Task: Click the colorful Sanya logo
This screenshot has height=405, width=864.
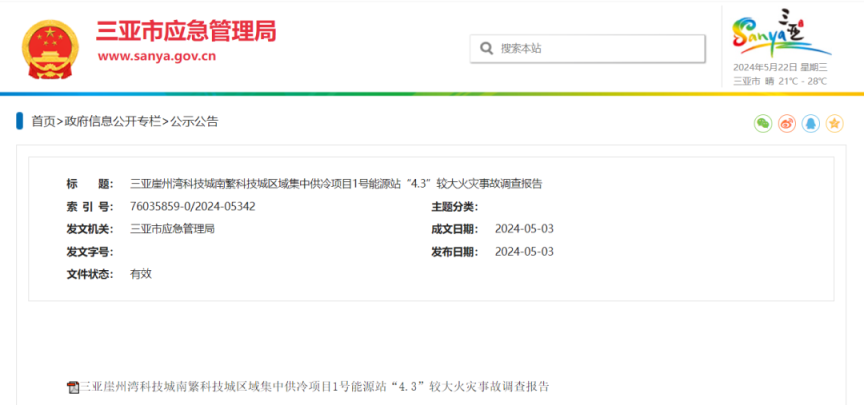Action: pyautogui.click(x=781, y=37)
